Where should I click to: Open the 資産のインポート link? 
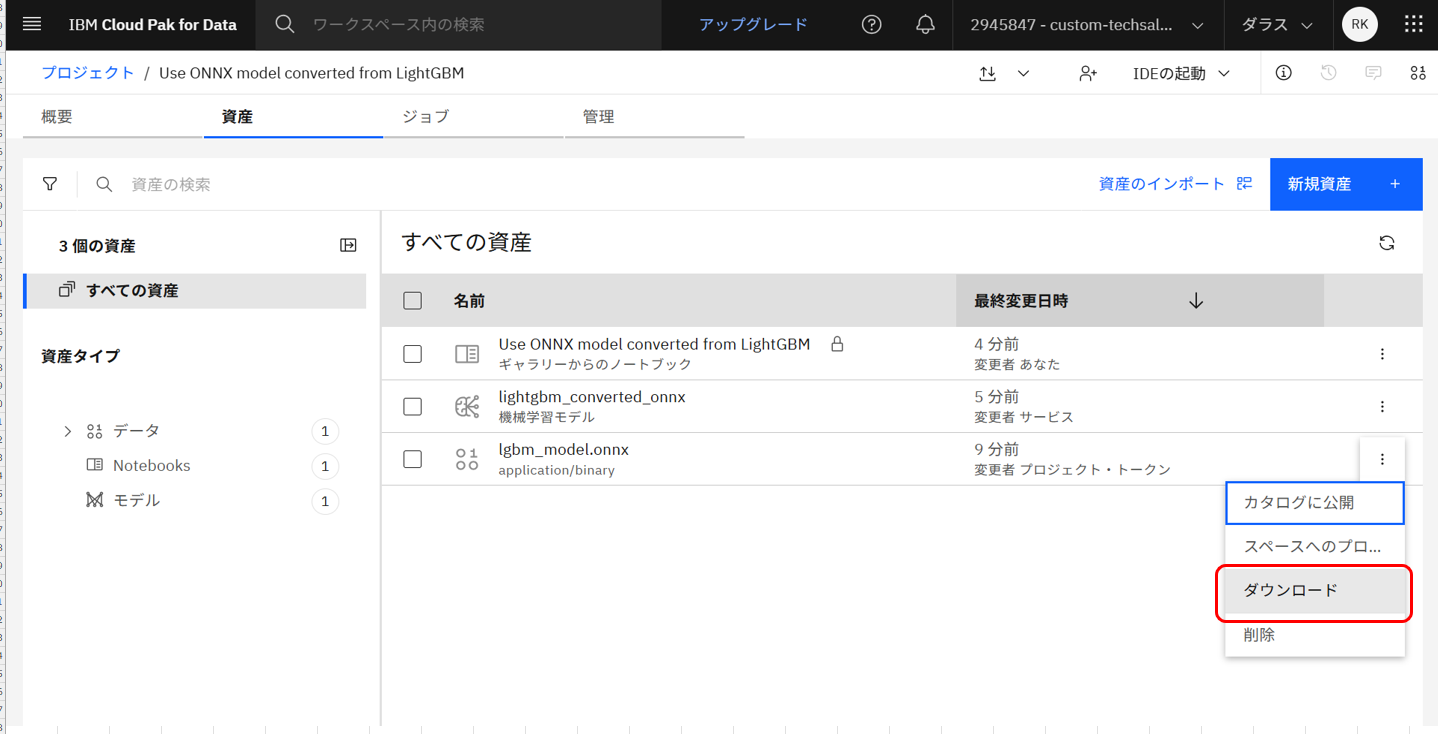1176,184
